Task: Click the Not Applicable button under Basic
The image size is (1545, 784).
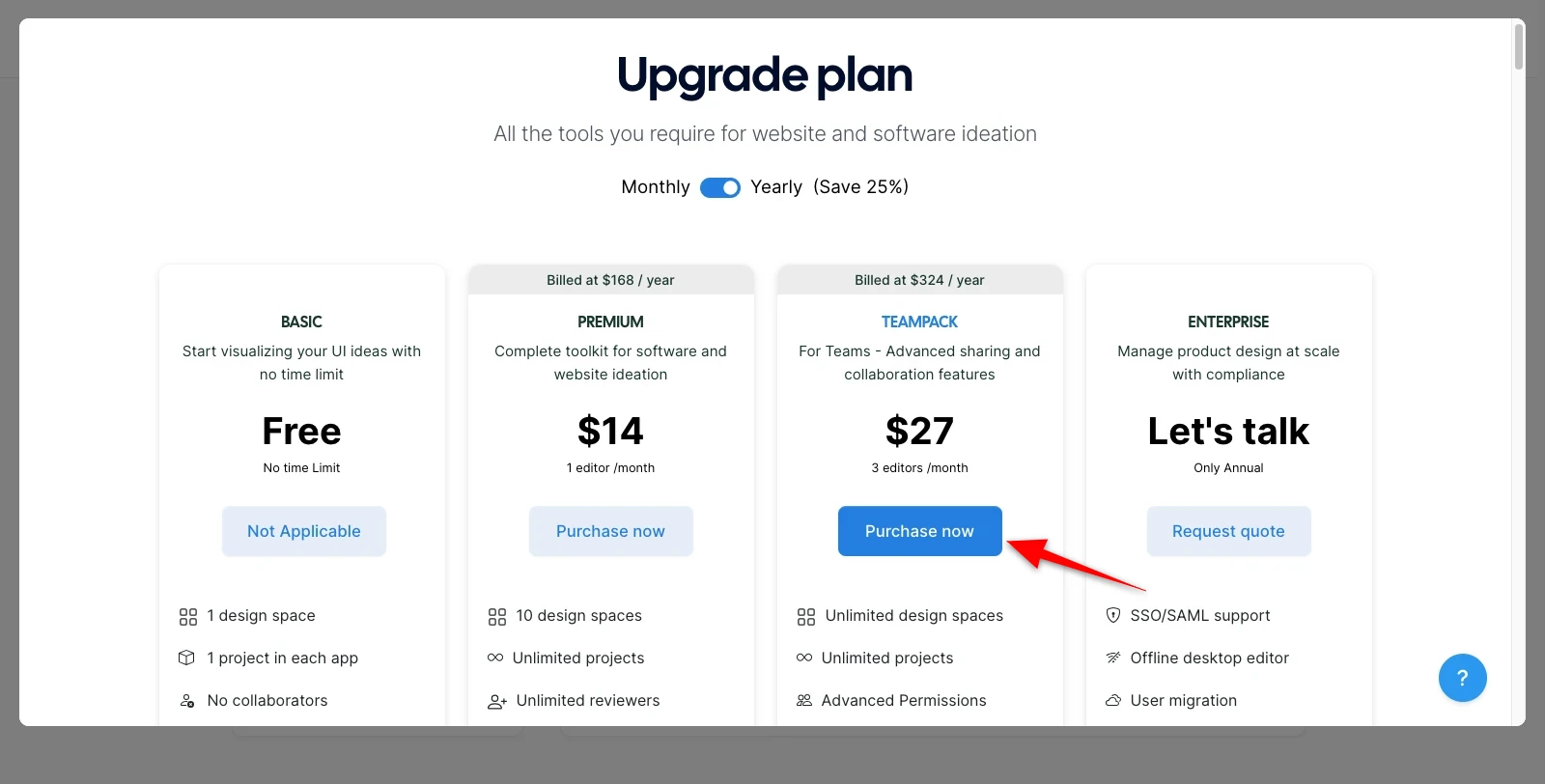Action: click(304, 531)
